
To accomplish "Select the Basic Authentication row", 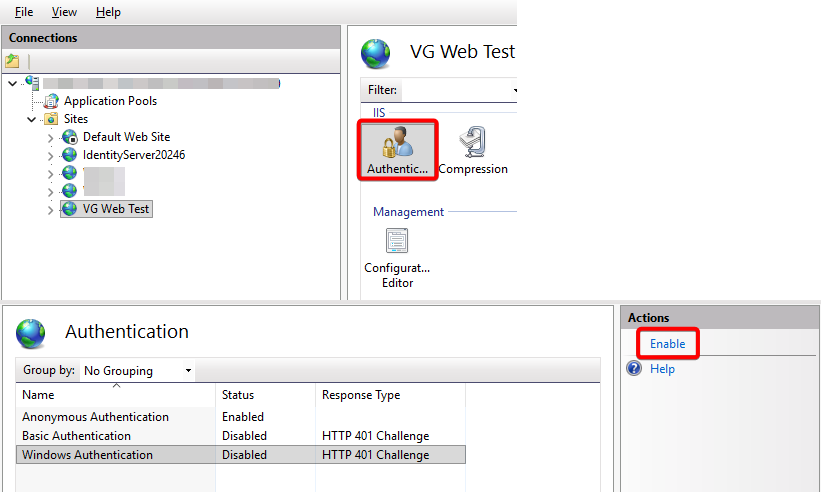I will coord(77,436).
